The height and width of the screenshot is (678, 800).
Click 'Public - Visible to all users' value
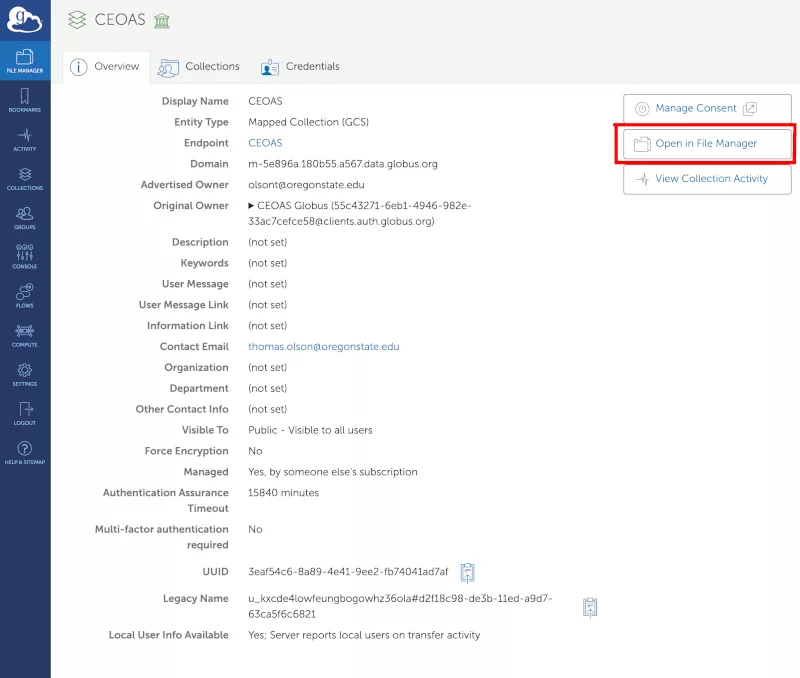click(310, 430)
